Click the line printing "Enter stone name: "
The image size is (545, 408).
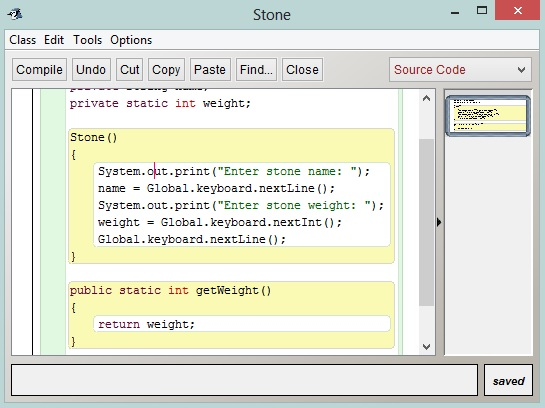coord(234,171)
